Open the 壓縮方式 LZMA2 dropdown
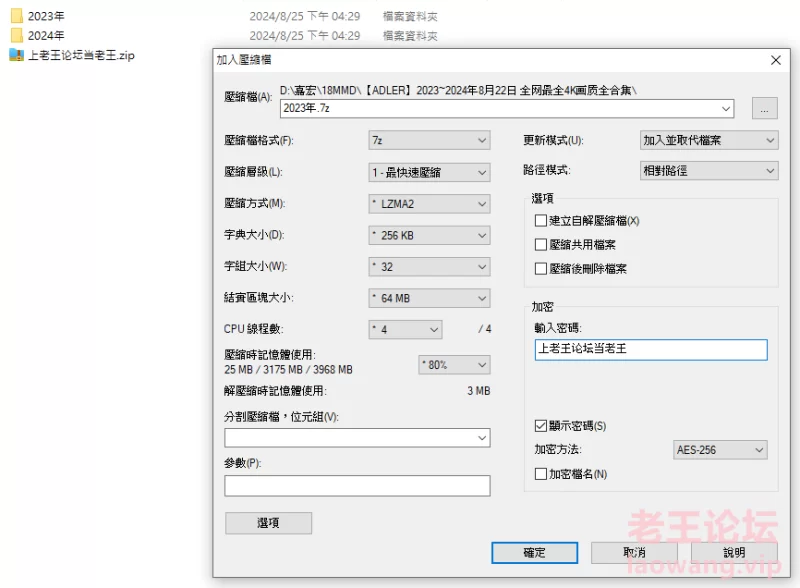Viewport: 800px width, 588px height. point(429,204)
